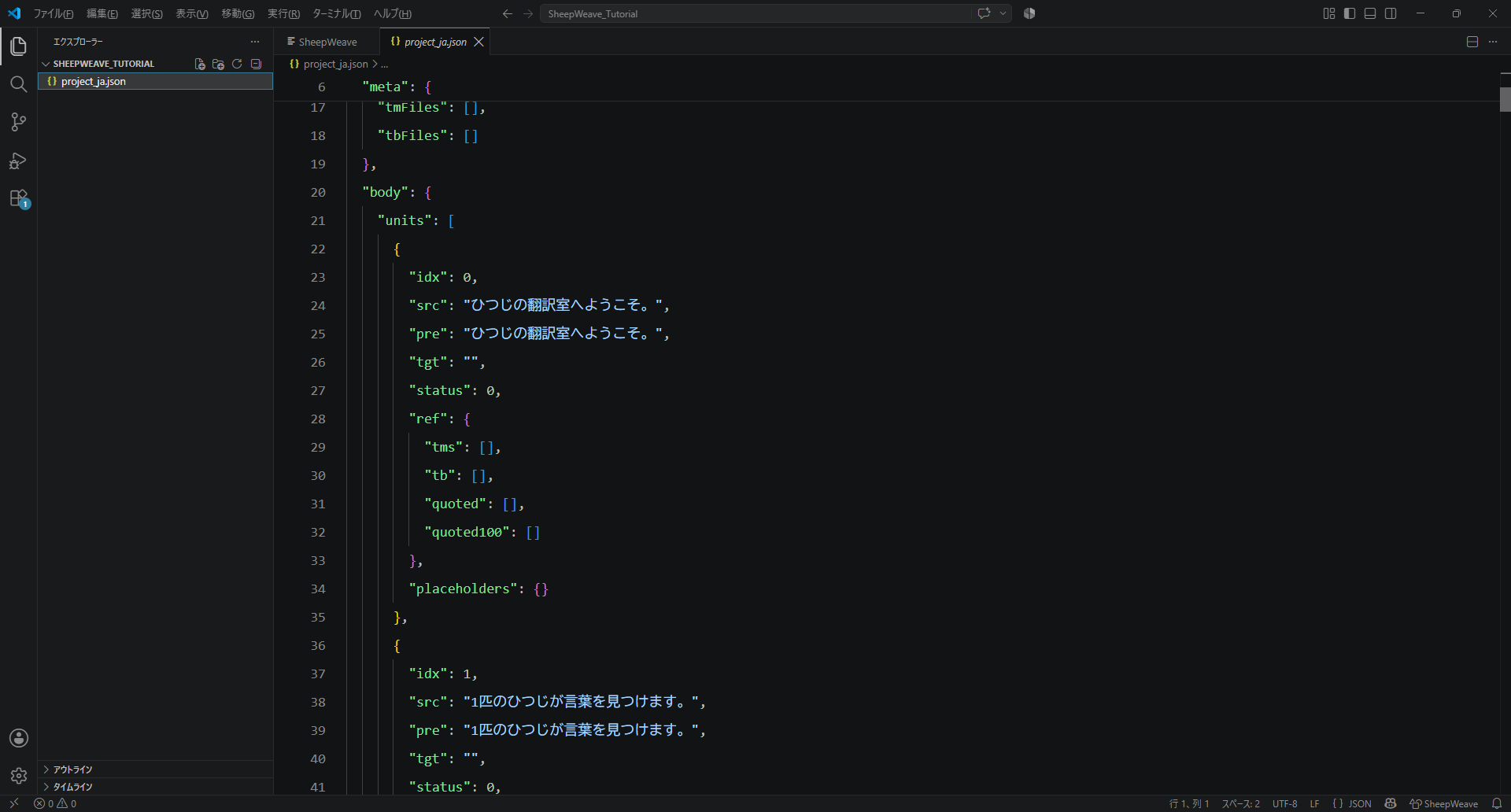Image resolution: width=1511 pixels, height=812 pixels.
Task: Go forward with the right arrow
Action: [x=528, y=13]
